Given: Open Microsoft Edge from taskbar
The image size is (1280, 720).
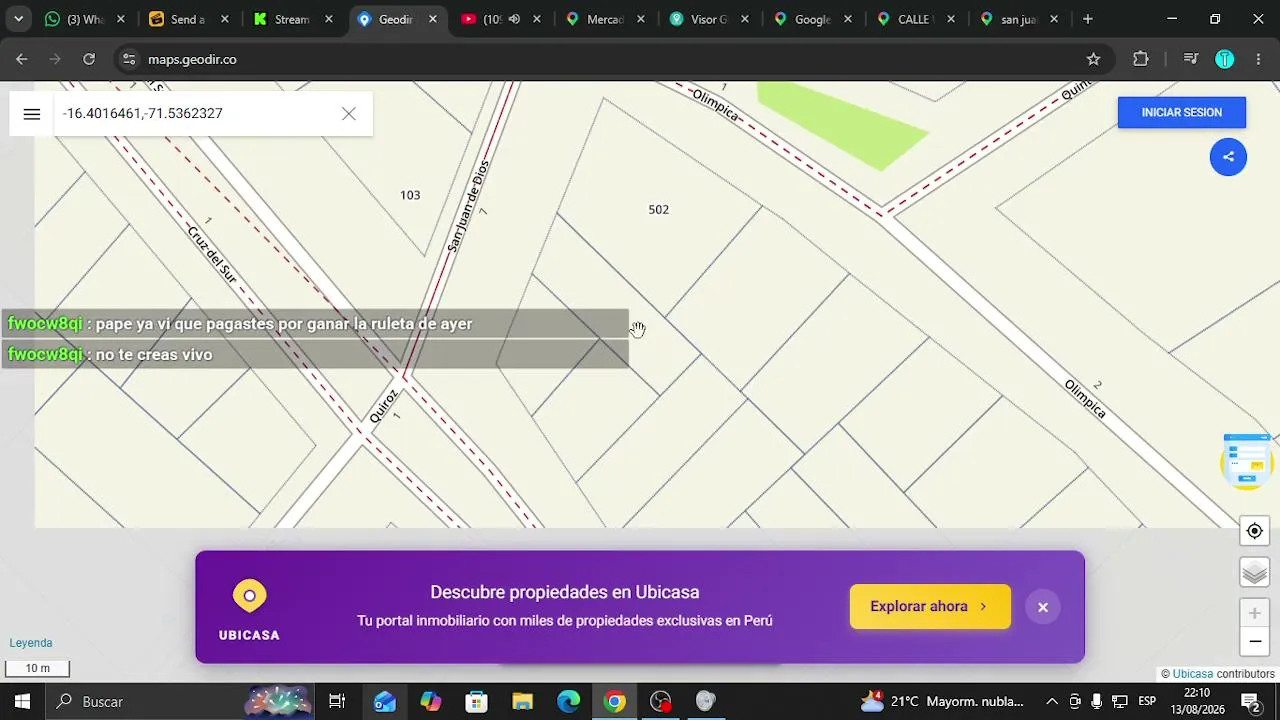Looking at the screenshot, I should (x=568, y=701).
